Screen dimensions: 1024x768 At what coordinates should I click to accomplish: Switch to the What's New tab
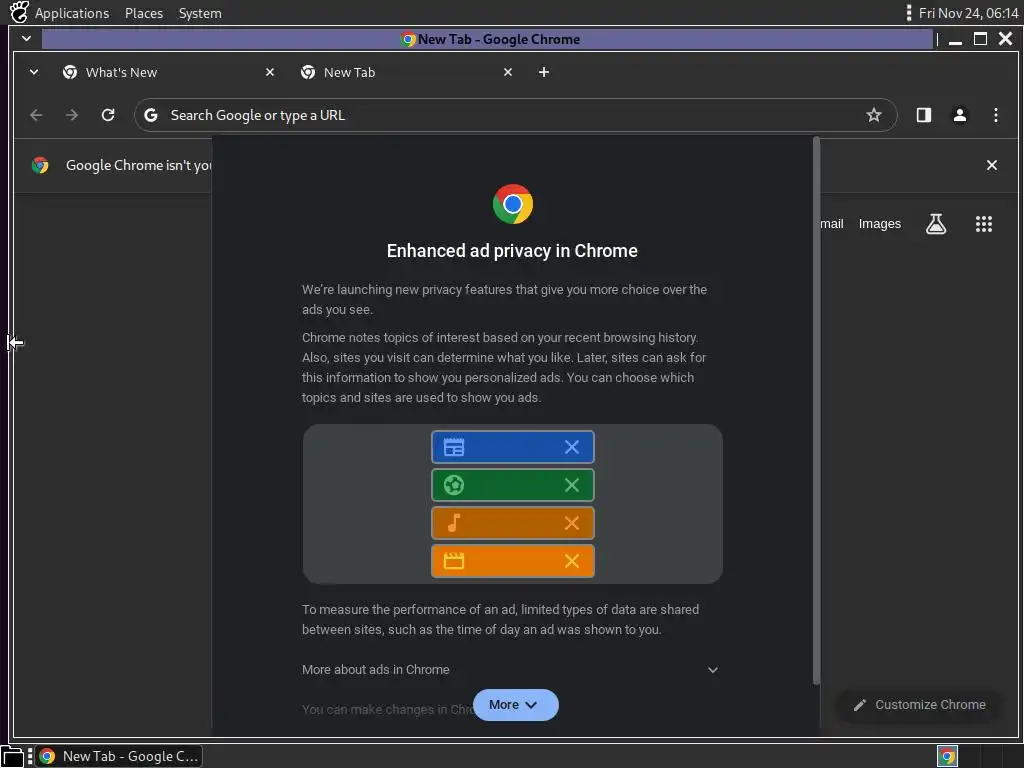(x=167, y=72)
